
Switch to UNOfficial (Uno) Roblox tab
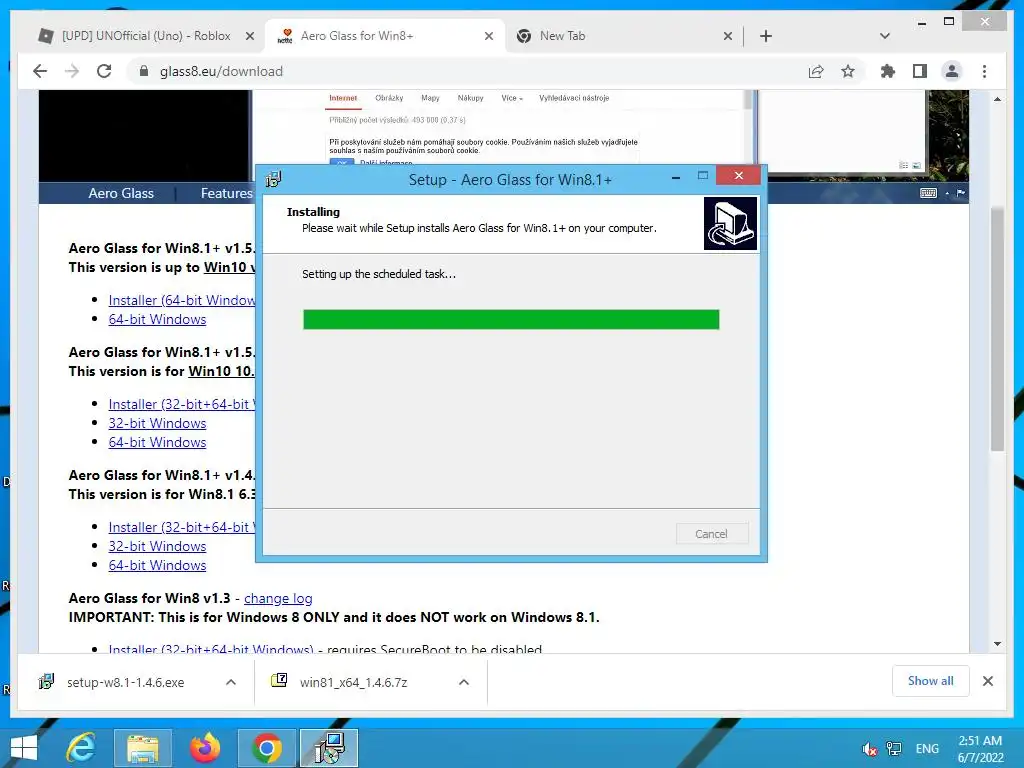click(x=146, y=36)
